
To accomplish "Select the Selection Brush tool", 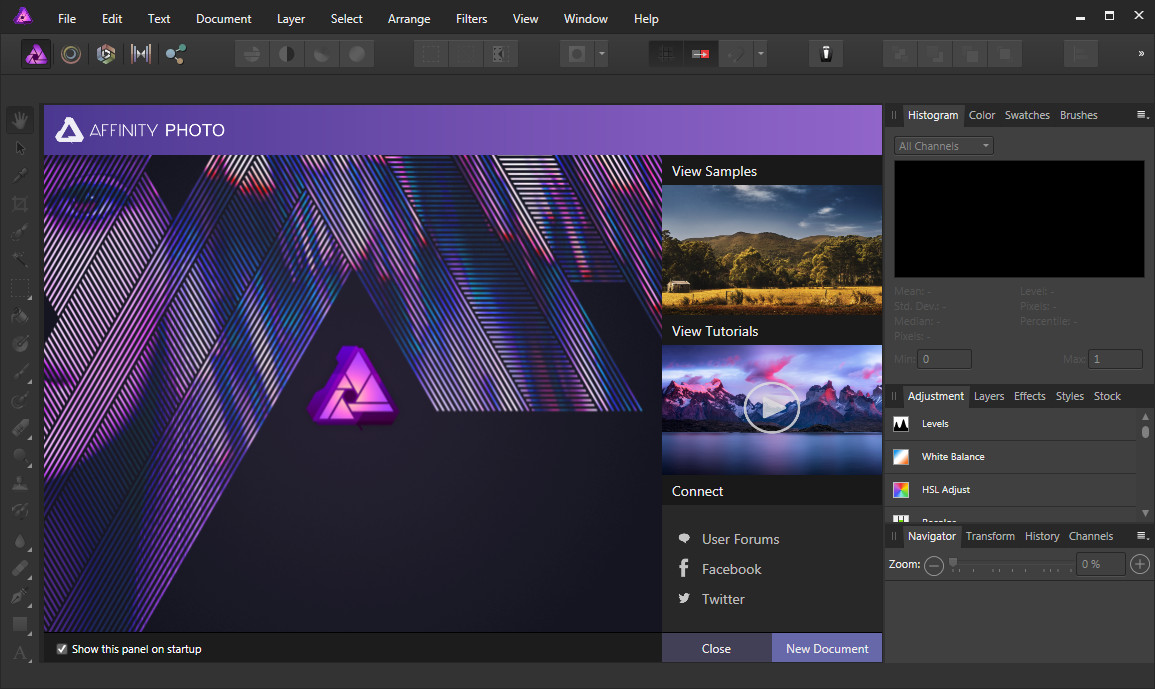I will (20, 232).
